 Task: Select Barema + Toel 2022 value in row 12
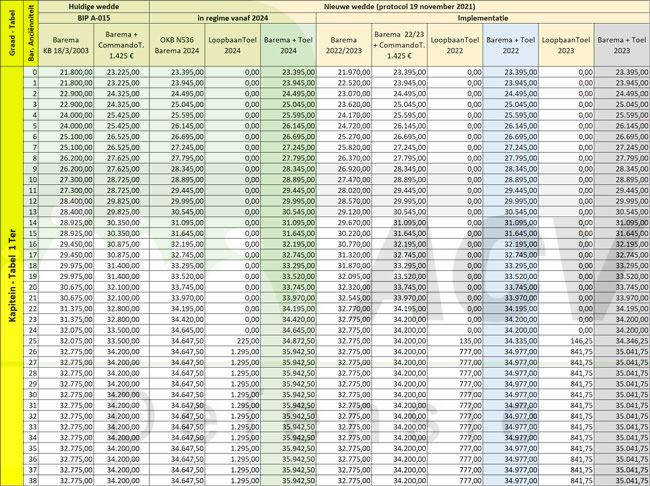[x=511, y=201]
